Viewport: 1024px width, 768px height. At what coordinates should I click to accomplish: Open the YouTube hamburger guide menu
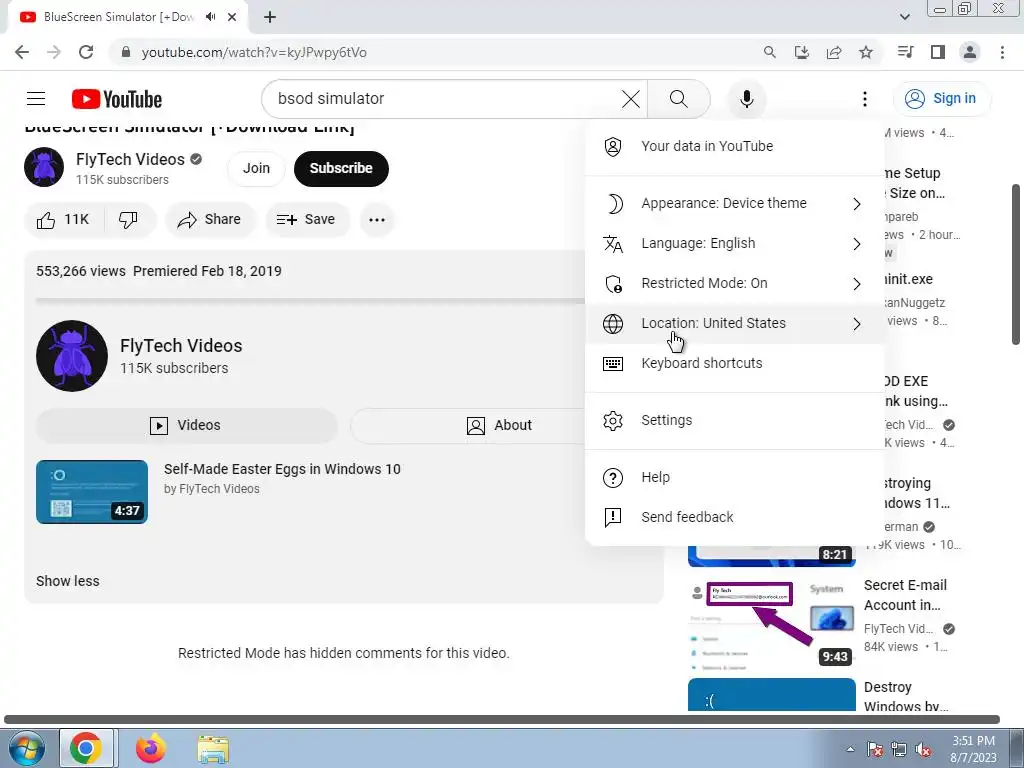click(x=36, y=99)
